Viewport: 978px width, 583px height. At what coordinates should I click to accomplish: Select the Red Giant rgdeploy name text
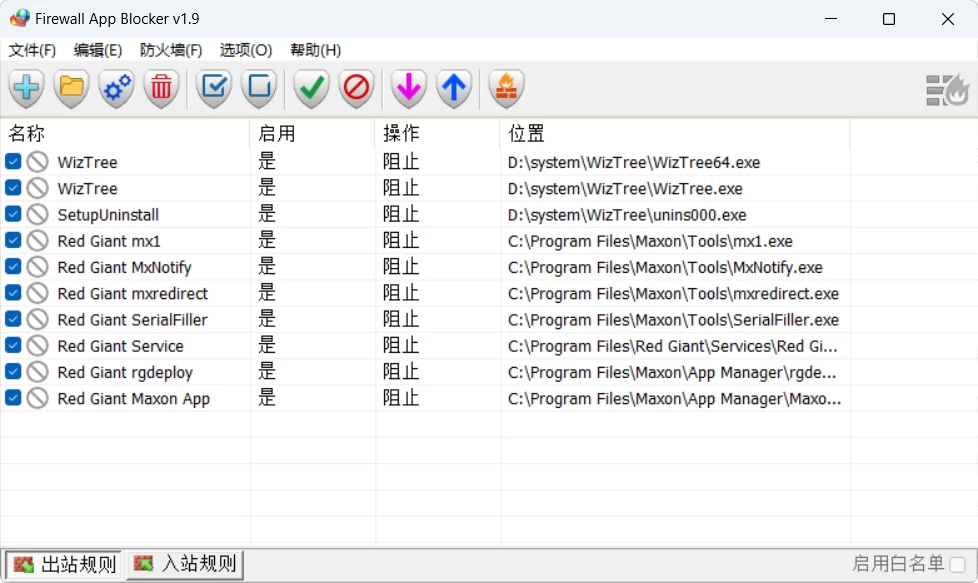(x=125, y=372)
